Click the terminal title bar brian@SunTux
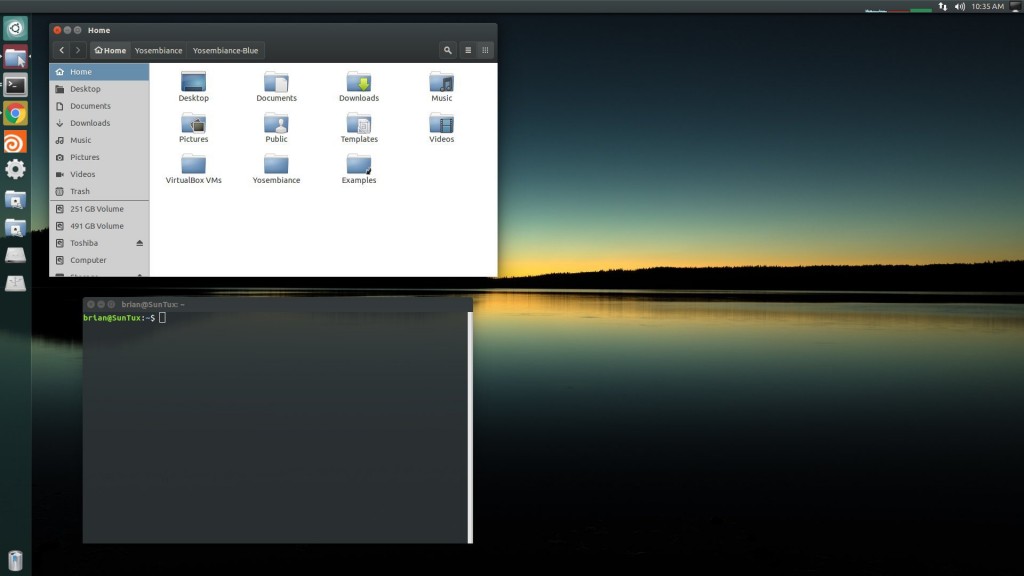 pos(277,304)
